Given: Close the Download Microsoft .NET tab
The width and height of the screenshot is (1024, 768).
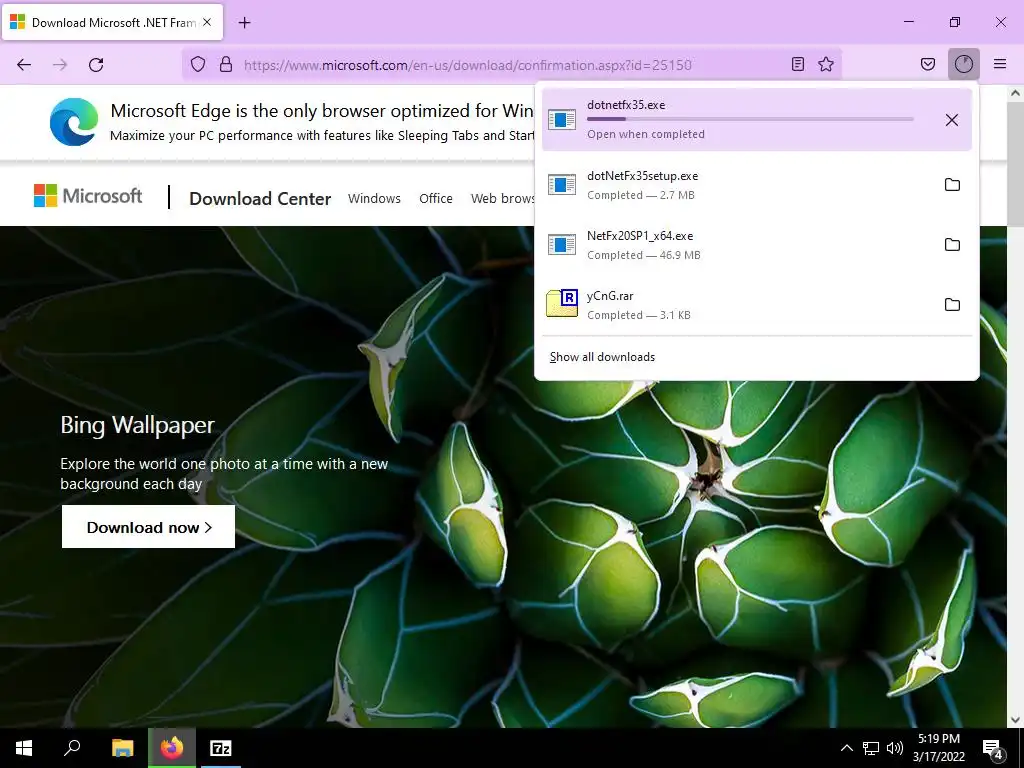Looking at the screenshot, I should click(206, 22).
